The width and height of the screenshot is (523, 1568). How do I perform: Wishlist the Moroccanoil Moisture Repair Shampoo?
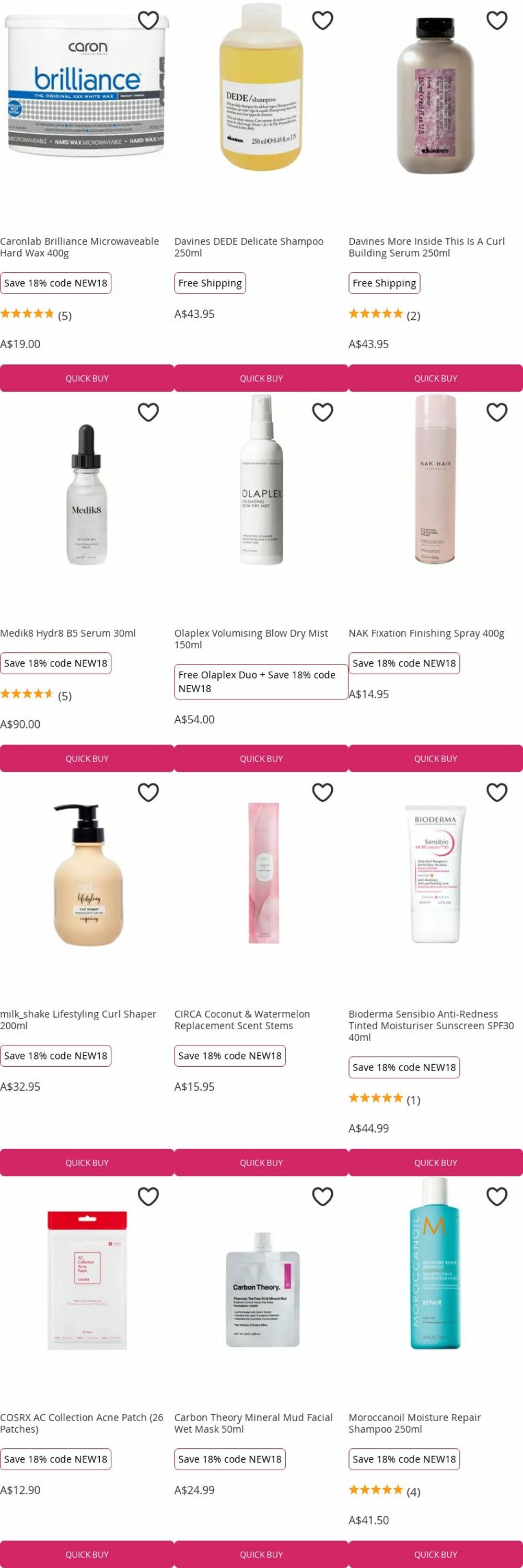pos(497,1196)
